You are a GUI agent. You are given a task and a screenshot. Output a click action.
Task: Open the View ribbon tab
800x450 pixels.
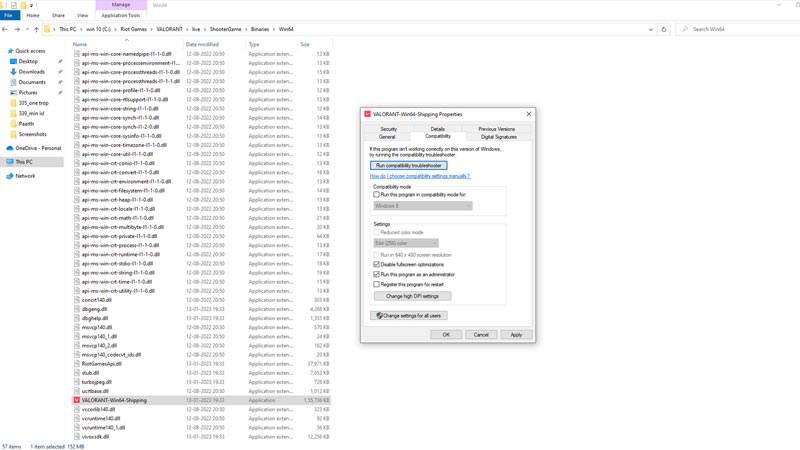82,15
